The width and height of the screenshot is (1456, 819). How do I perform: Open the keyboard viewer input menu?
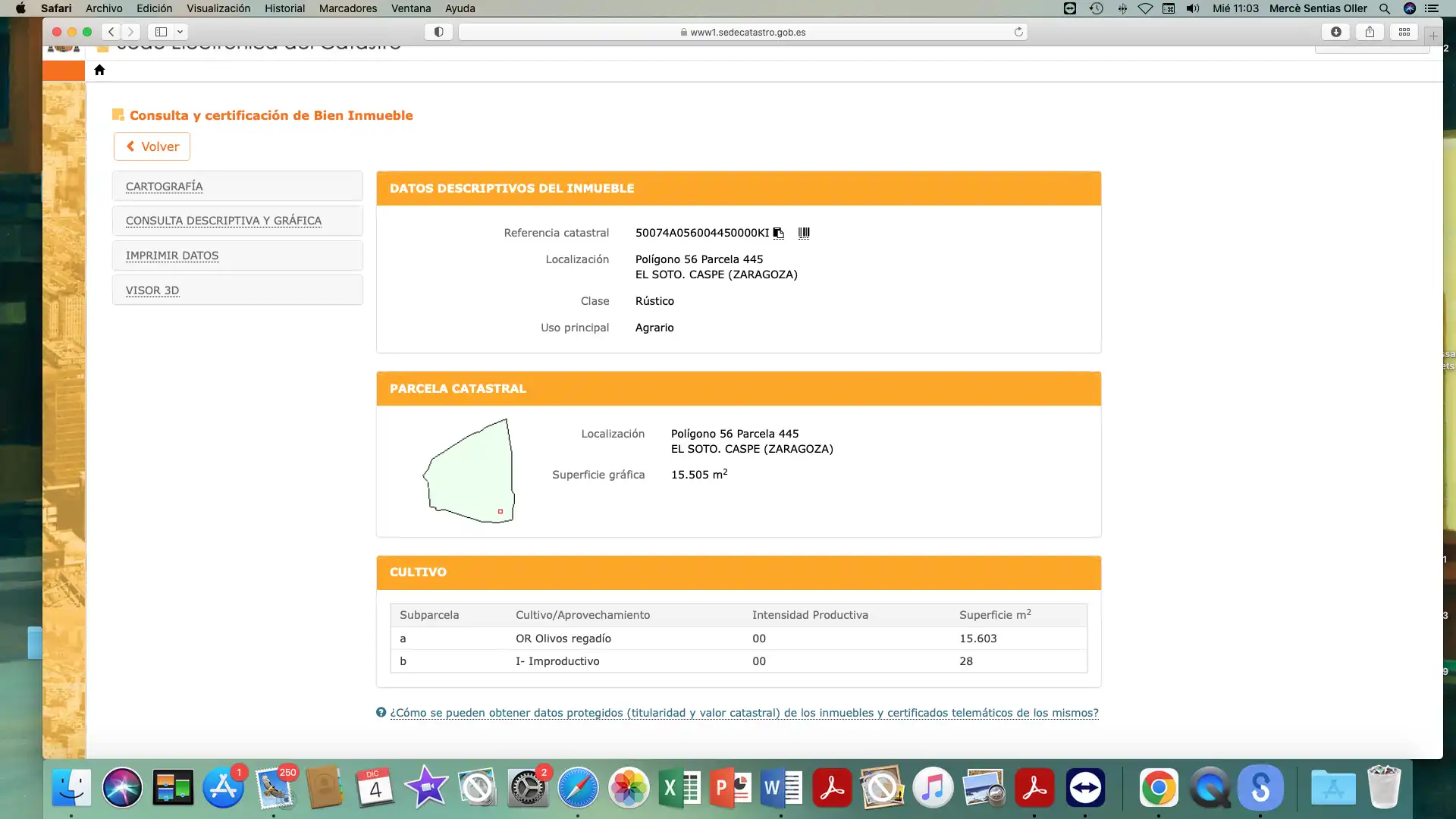[x=1169, y=8]
